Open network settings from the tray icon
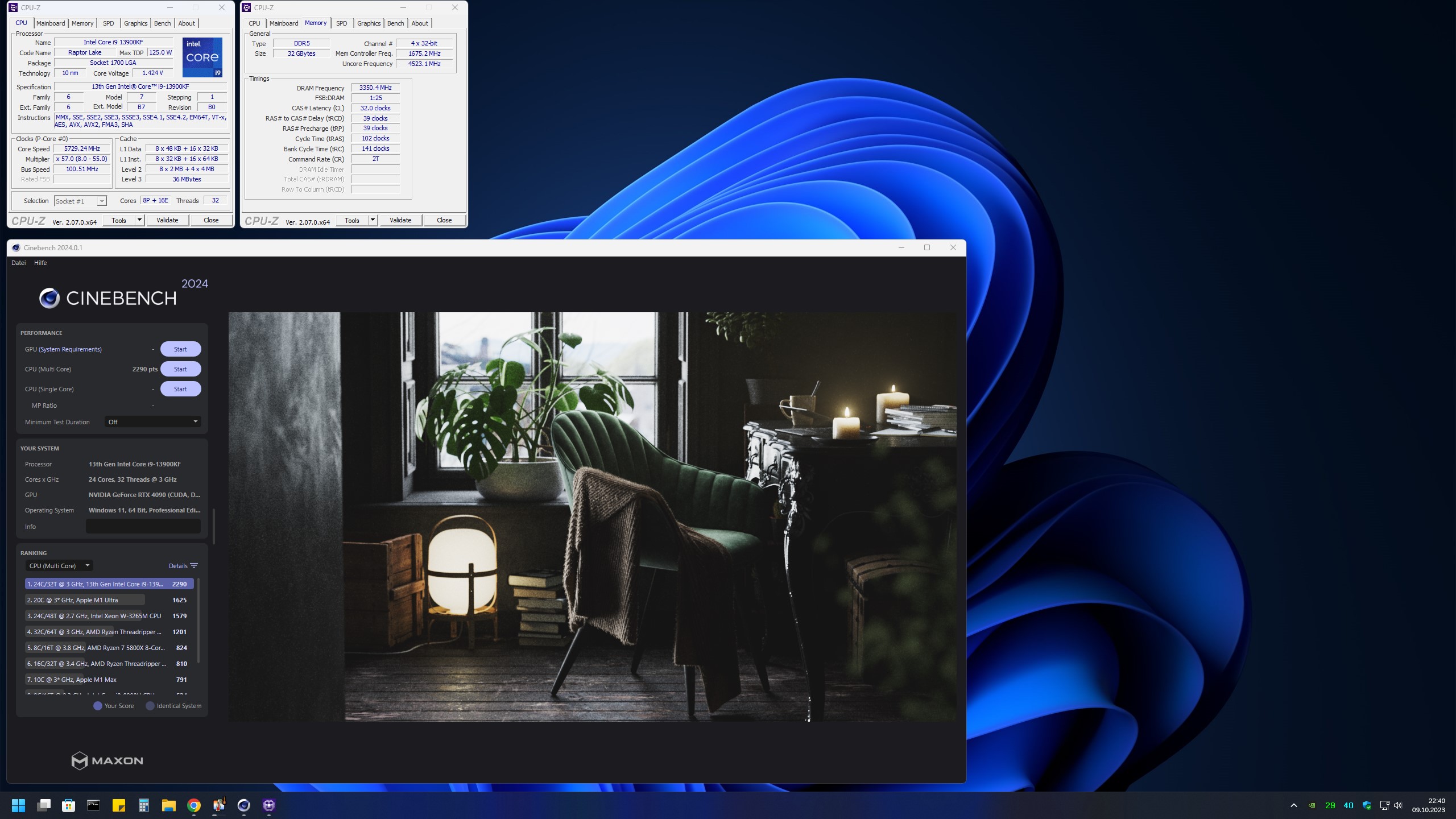Image resolution: width=1456 pixels, height=819 pixels. [x=1384, y=805]
